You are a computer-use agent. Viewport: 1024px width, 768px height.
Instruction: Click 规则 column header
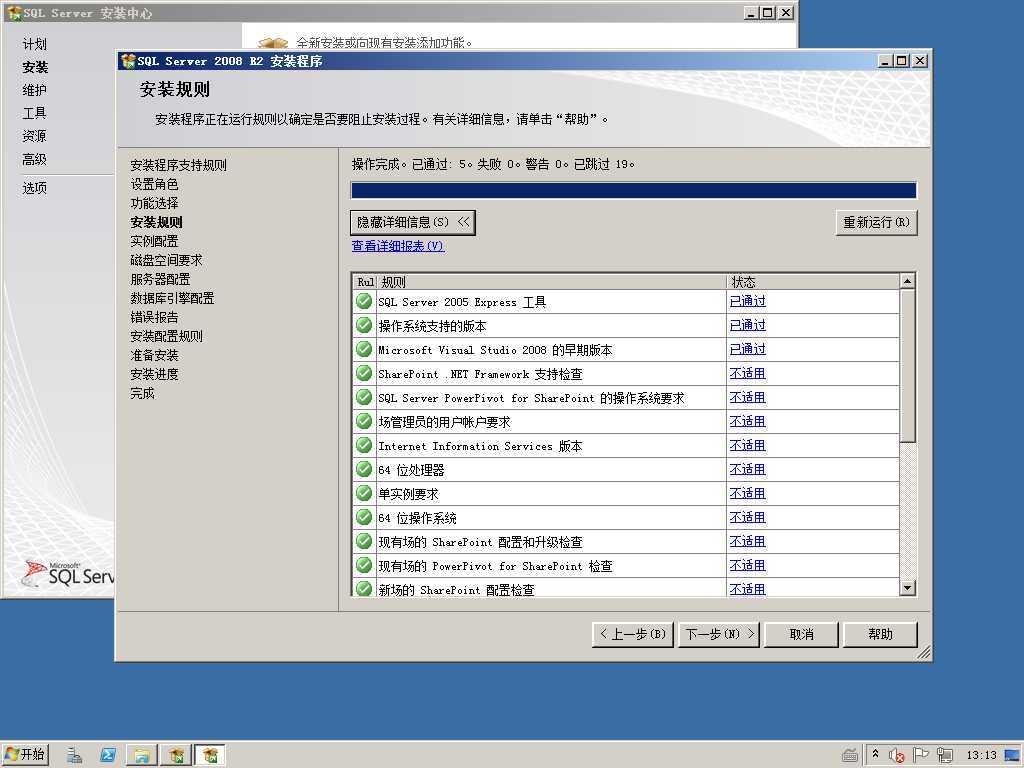[551, 281]
